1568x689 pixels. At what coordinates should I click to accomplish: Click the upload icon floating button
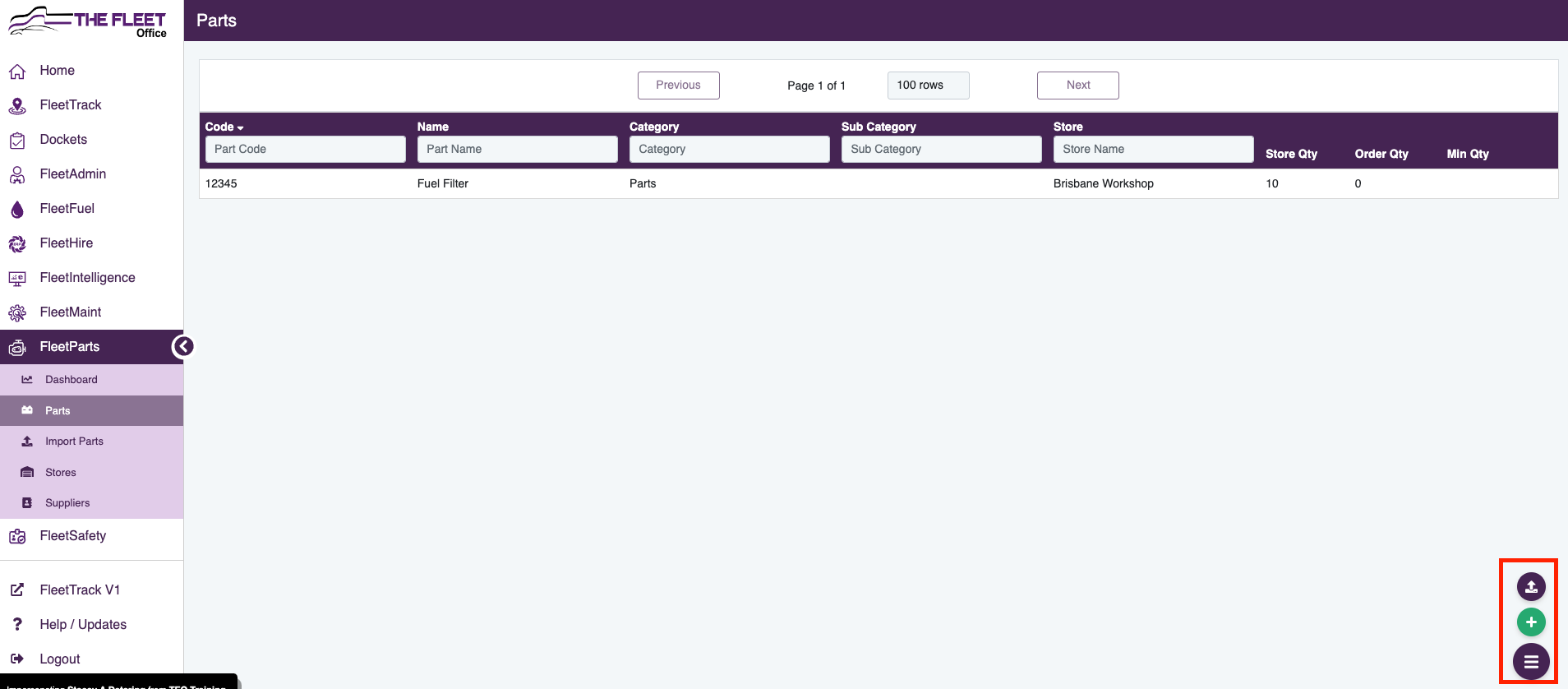point(1530,587)
